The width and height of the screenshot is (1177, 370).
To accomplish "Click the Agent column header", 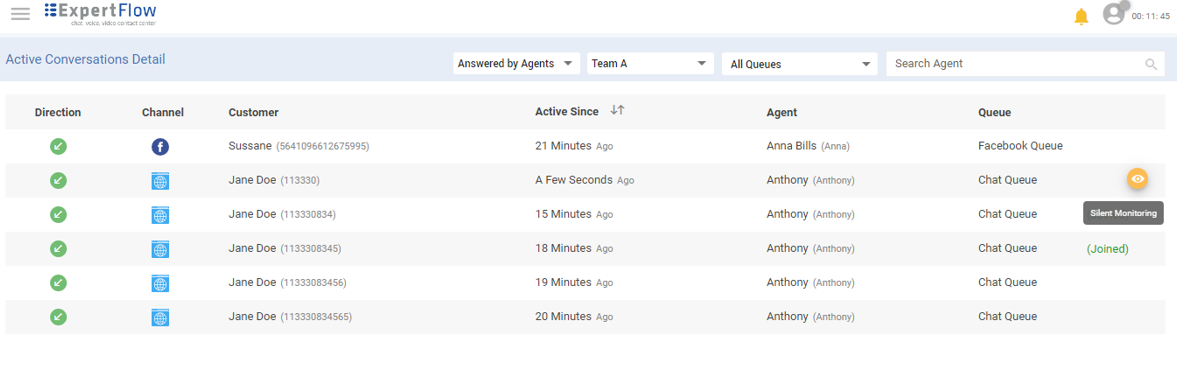I will click(x=781, y=113).
